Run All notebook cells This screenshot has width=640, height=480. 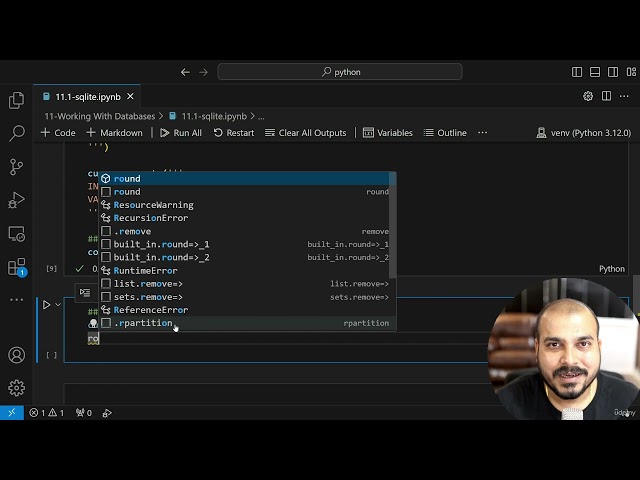click(x=181, y=133)
